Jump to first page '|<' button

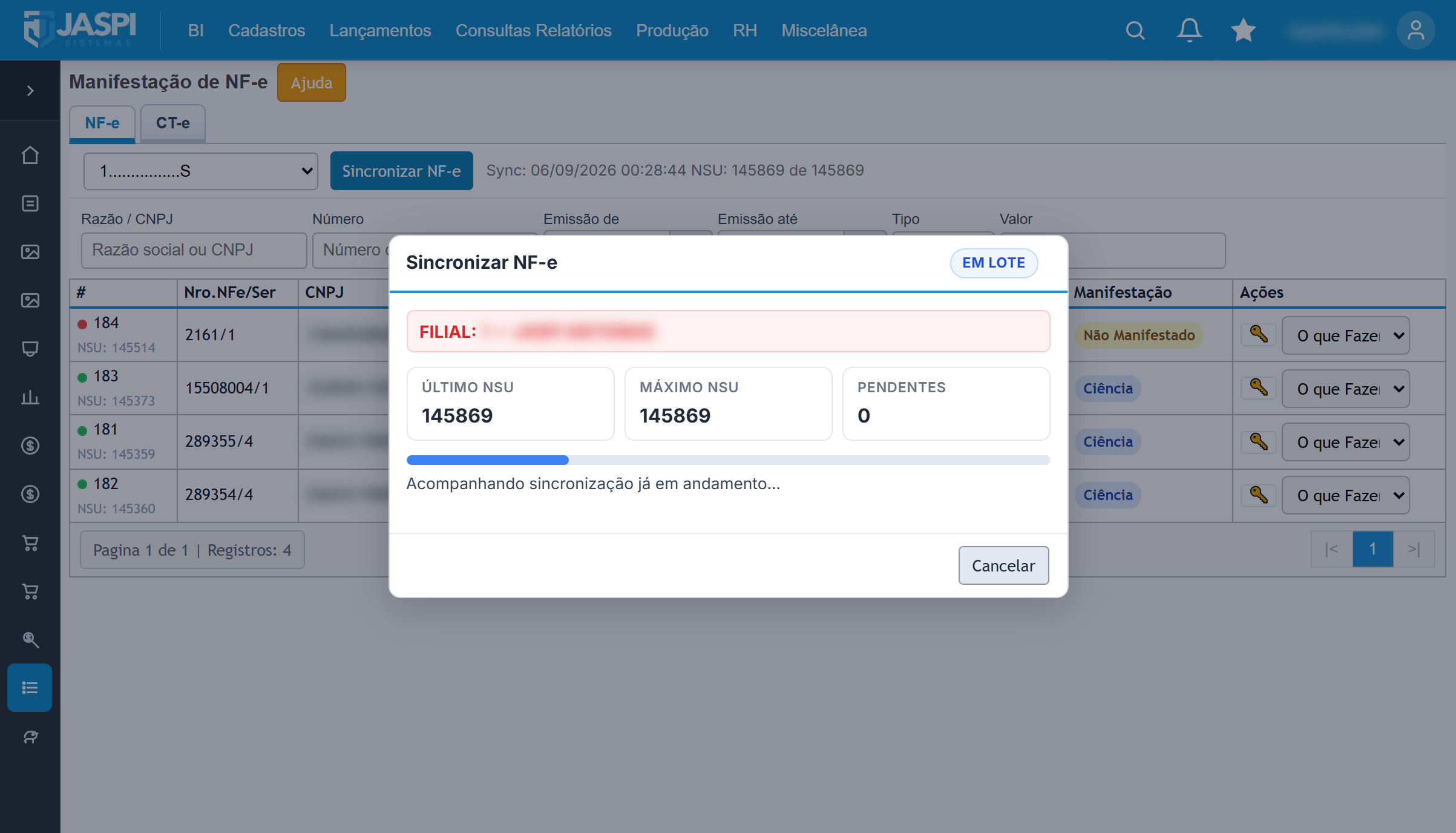click(x=1331, y=549)
